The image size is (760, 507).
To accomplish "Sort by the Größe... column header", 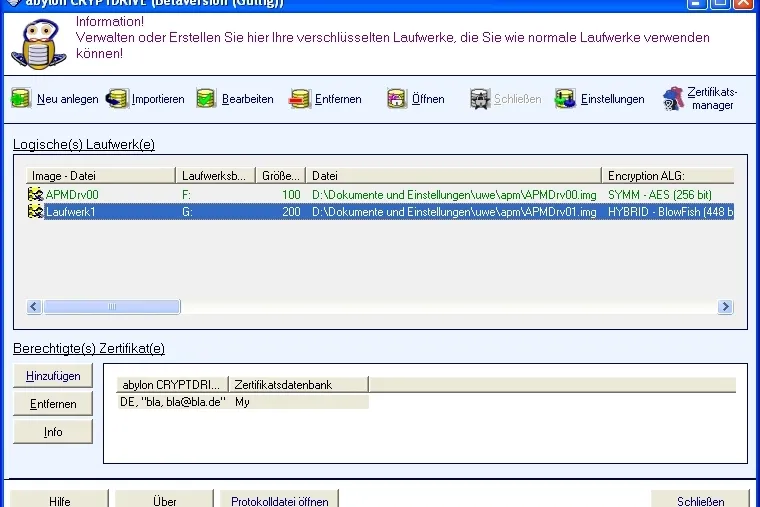I will click(x=281, y=175).
